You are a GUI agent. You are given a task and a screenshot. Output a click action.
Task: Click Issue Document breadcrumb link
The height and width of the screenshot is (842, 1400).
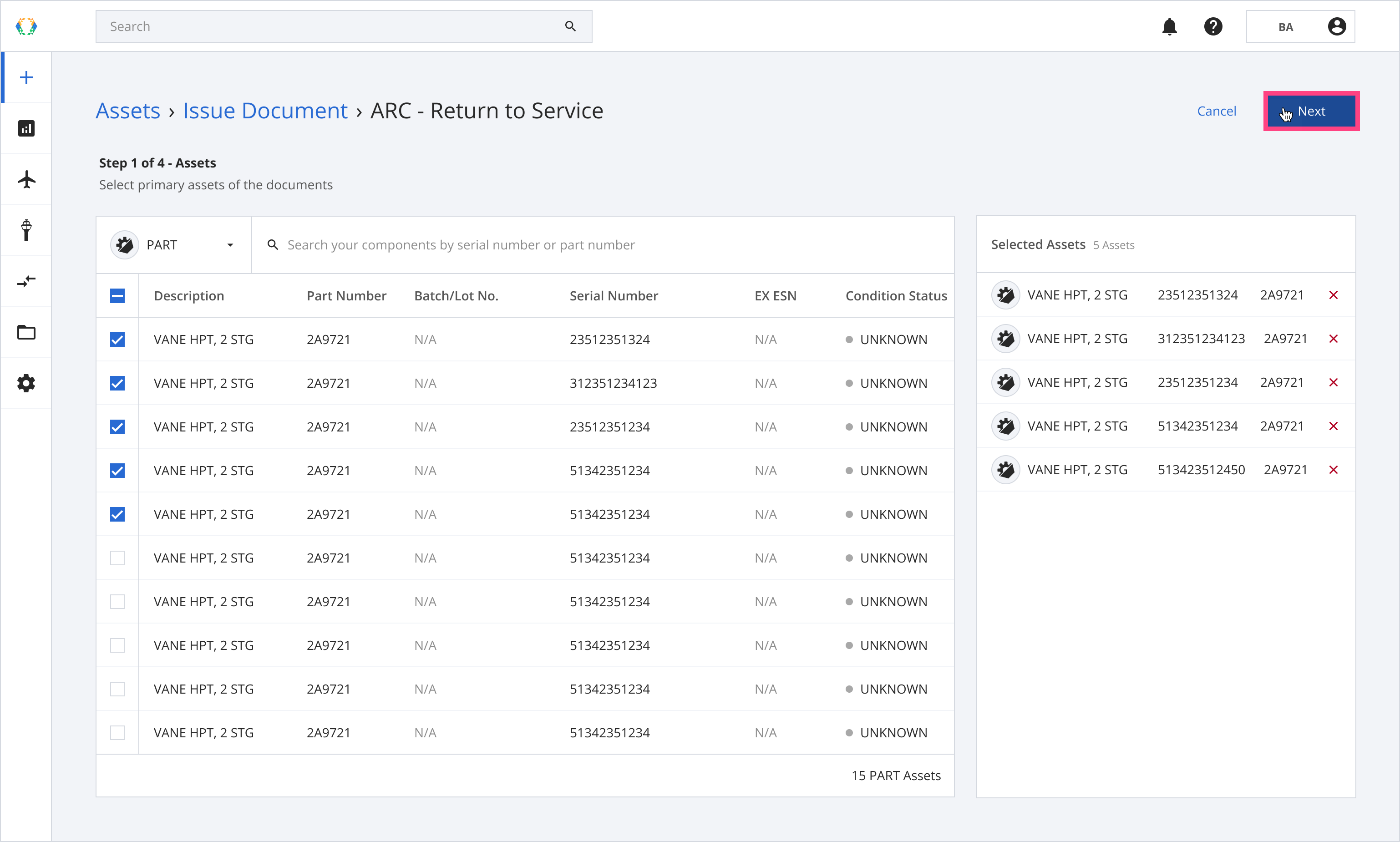point(264,111)
